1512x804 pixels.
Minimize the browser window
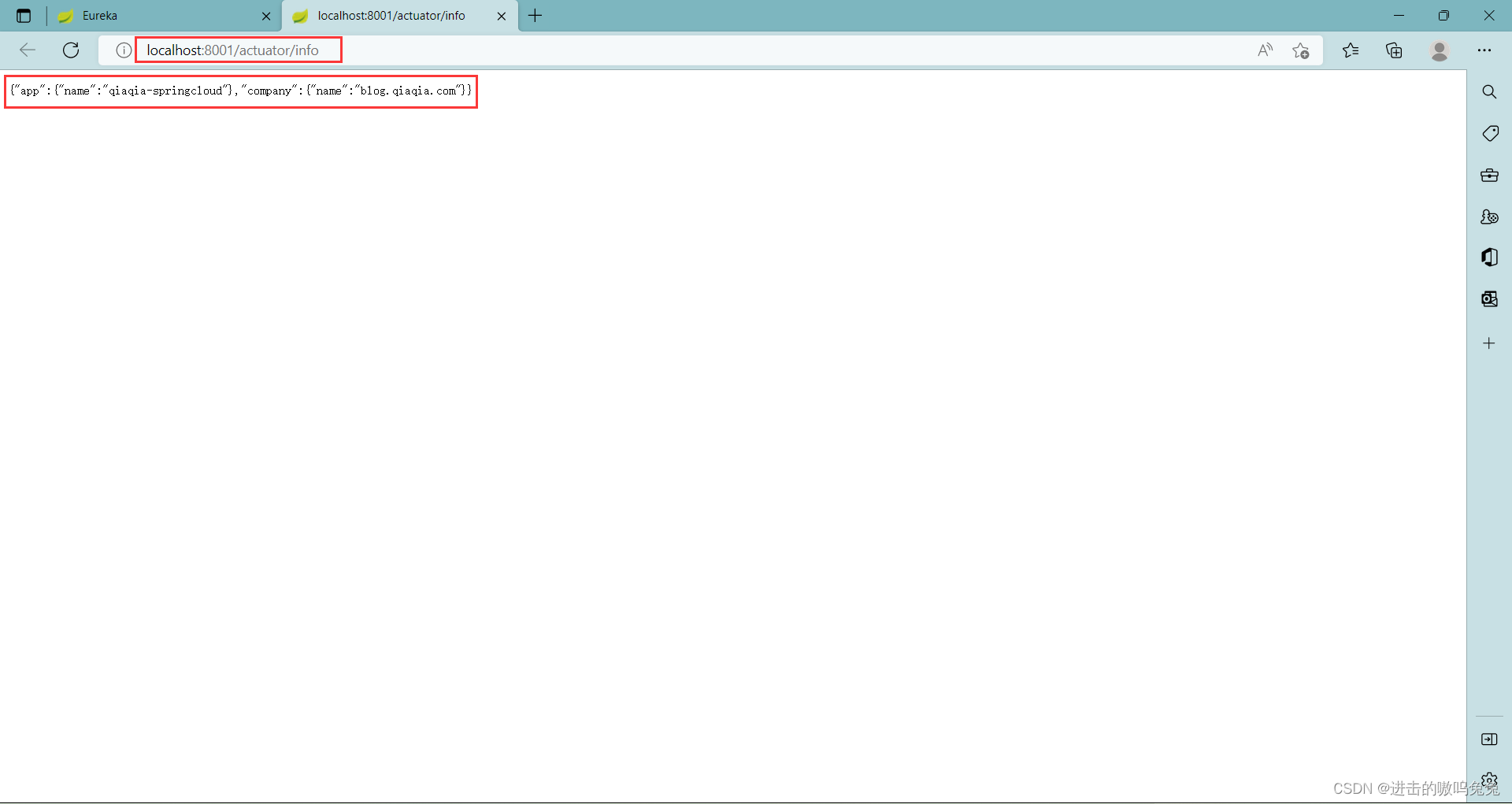point(1399,16)
